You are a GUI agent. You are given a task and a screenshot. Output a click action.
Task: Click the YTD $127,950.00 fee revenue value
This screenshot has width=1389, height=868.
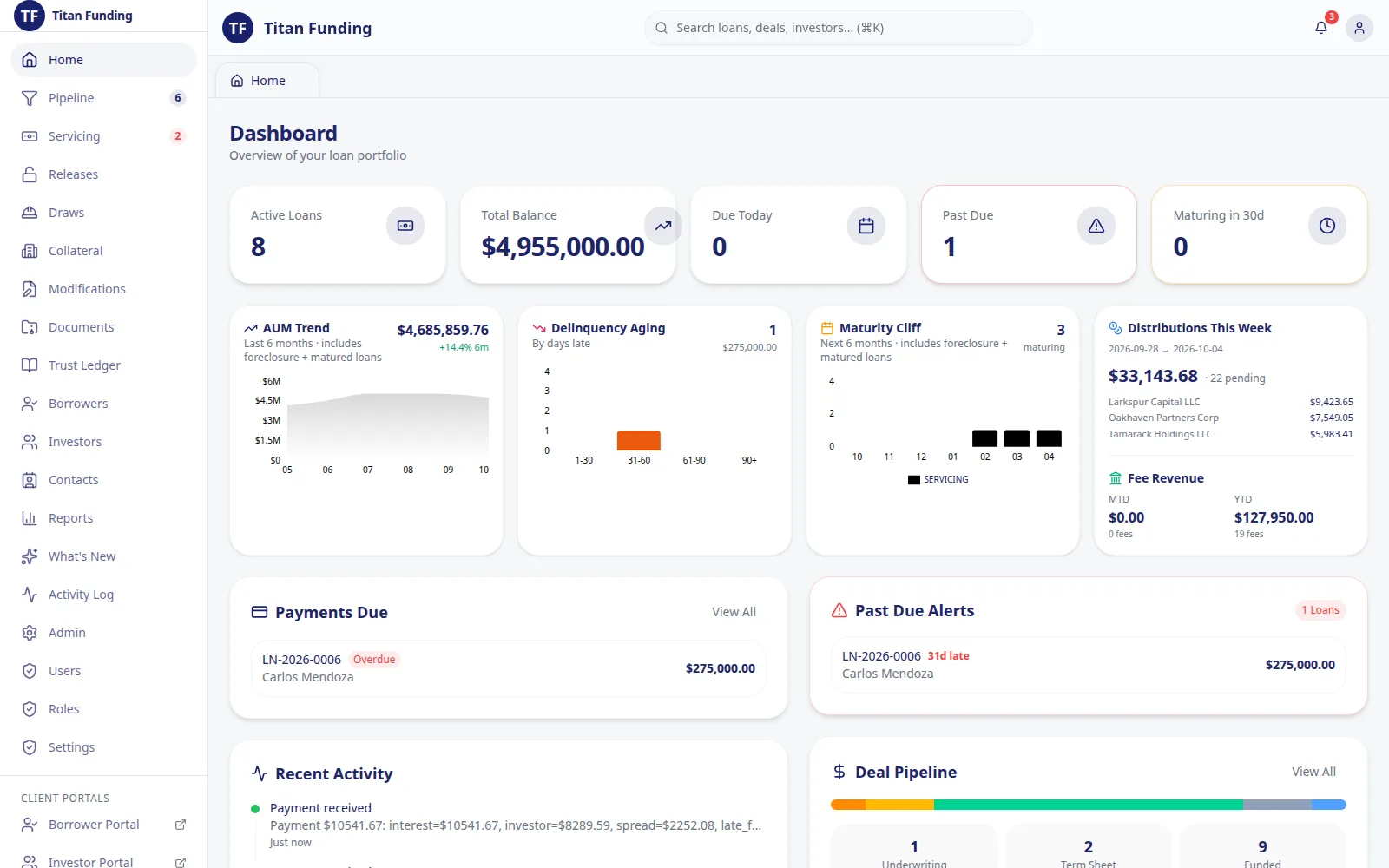pyautogui.click(x=1274, y=517)
